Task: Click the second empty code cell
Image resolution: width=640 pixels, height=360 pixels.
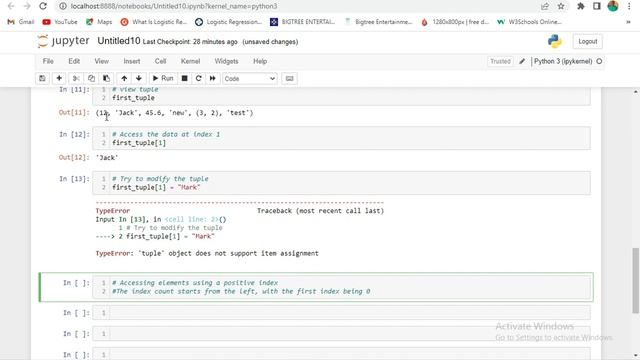Action: pyautogui.click(x=341, y=333)
